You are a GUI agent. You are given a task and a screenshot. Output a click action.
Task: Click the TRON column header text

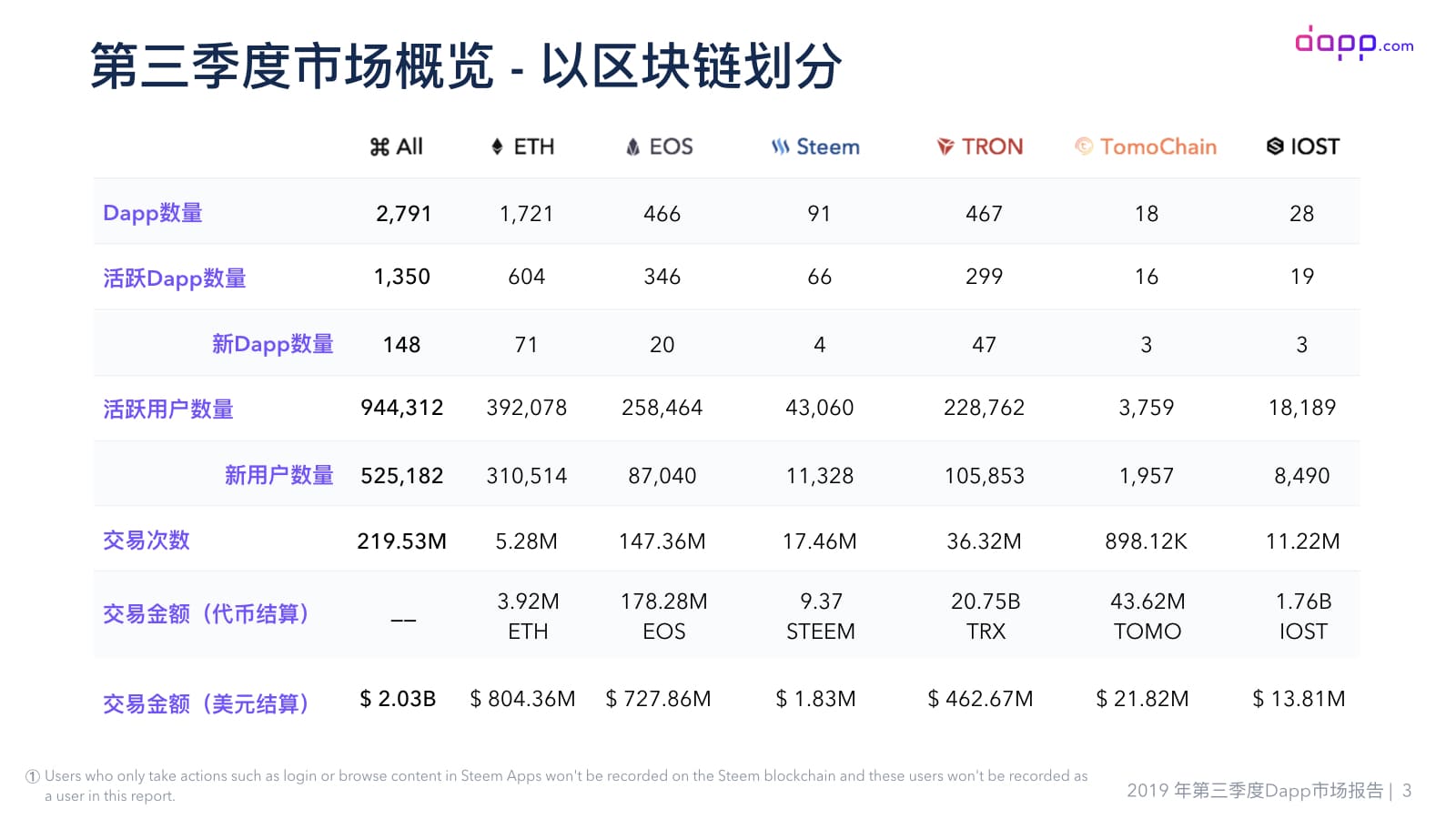tap(993, 147)
